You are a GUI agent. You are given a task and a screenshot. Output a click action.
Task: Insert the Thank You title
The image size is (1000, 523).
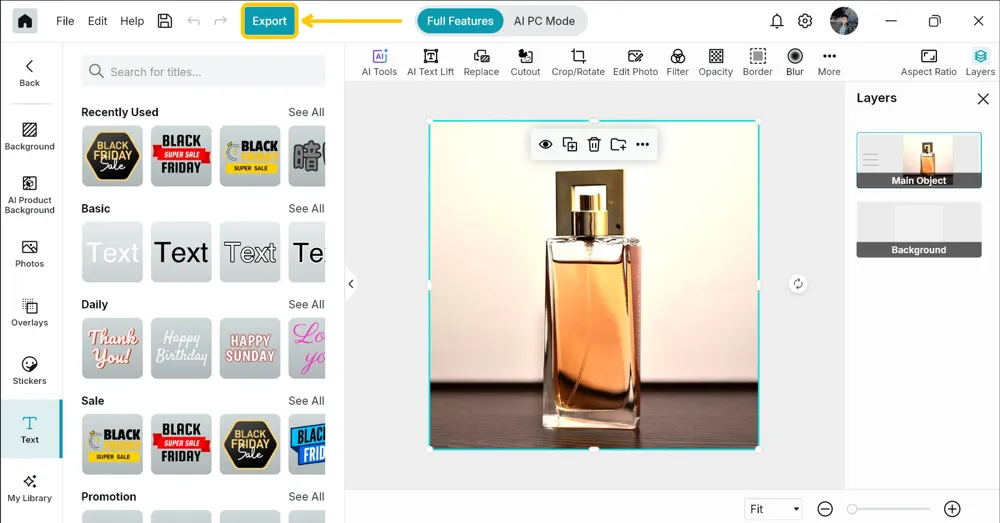tap(112, 348)
